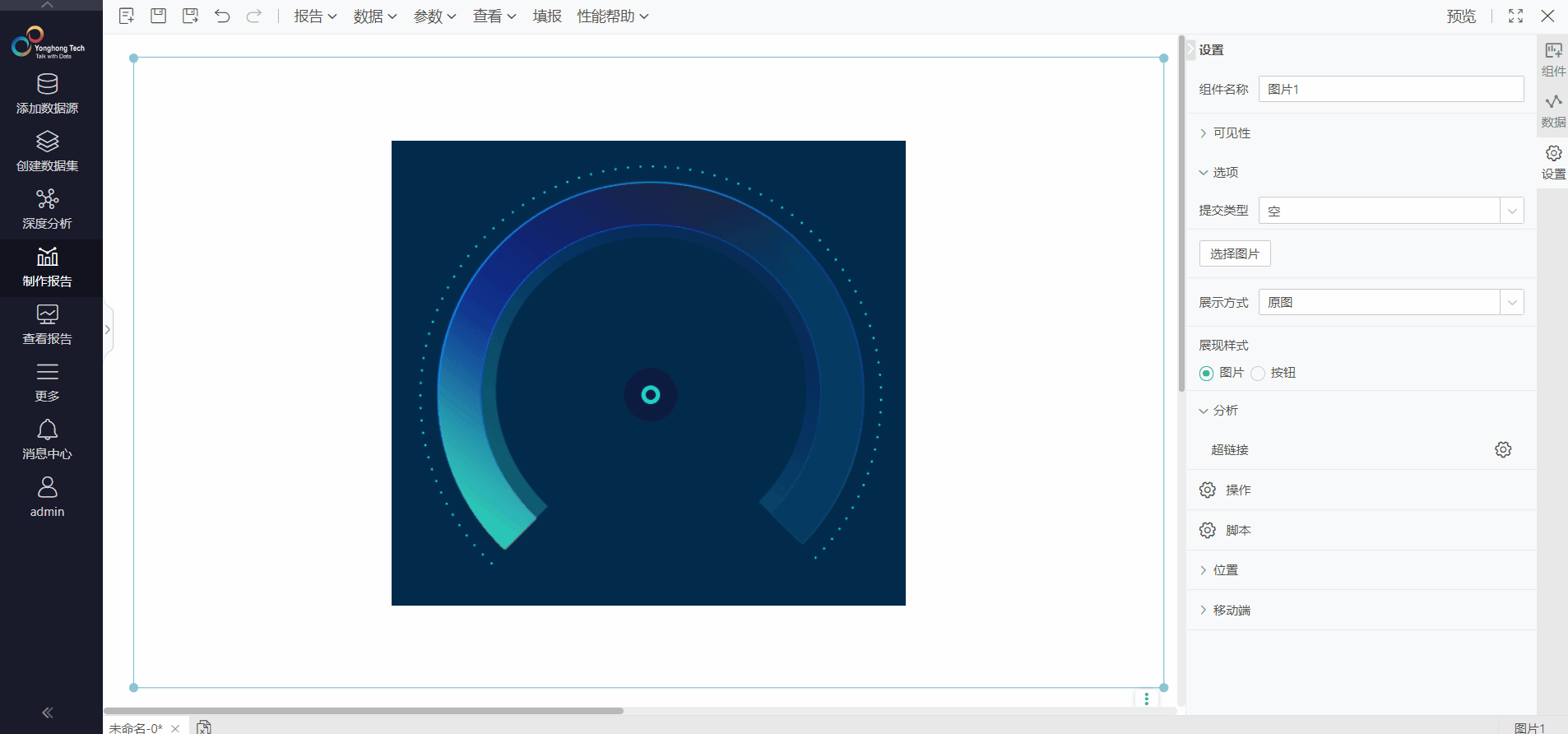Screen dimensions: 1568x734
Task: Click the Yonghong Tech logo
Action: tap(48, 43)
